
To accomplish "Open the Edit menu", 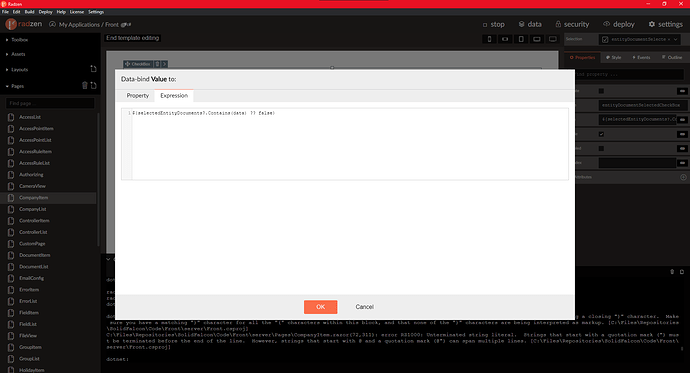I will point(16,12).
